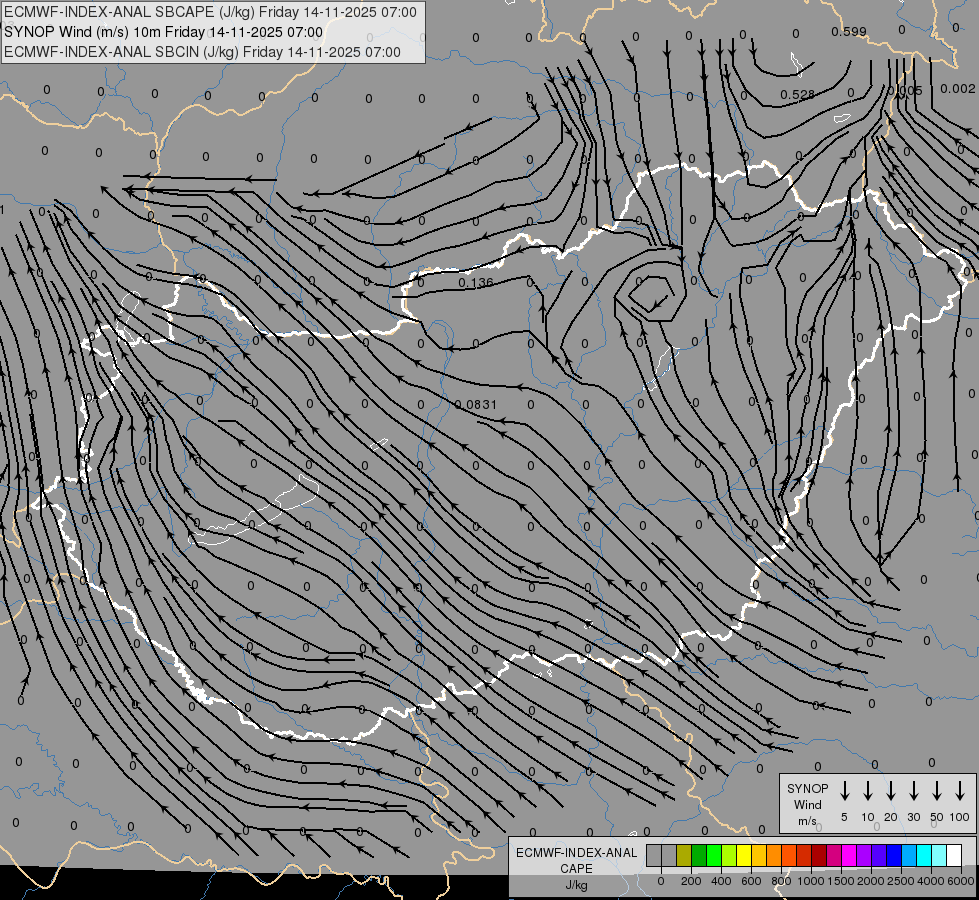The width and height of the screenshot is (979, 900).
Task: Click the 0.599 value on the map
Action: pyautogui.click(x=849, y=31)
